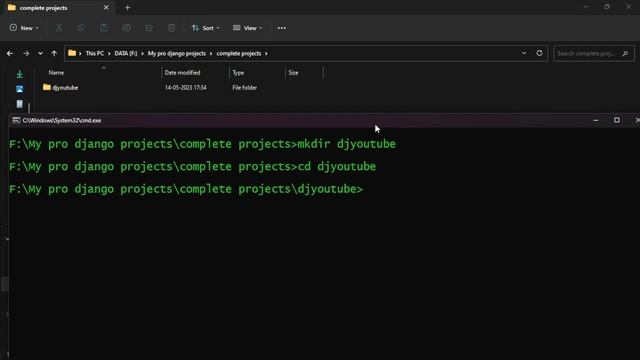This screenshot has height=360, width=640.
Task: Click the folder icon in address bar
Action: point(72,53)
